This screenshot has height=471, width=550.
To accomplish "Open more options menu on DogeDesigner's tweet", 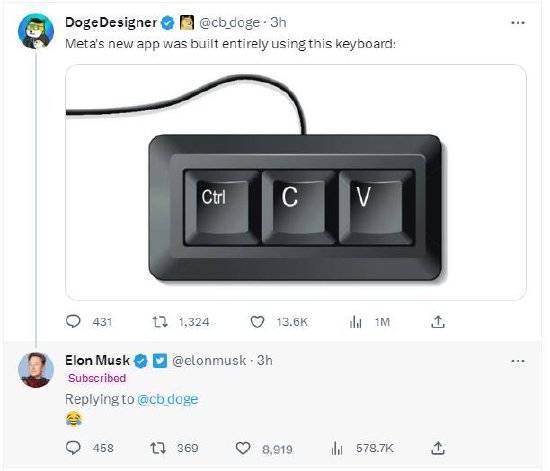I will point(518,23).
